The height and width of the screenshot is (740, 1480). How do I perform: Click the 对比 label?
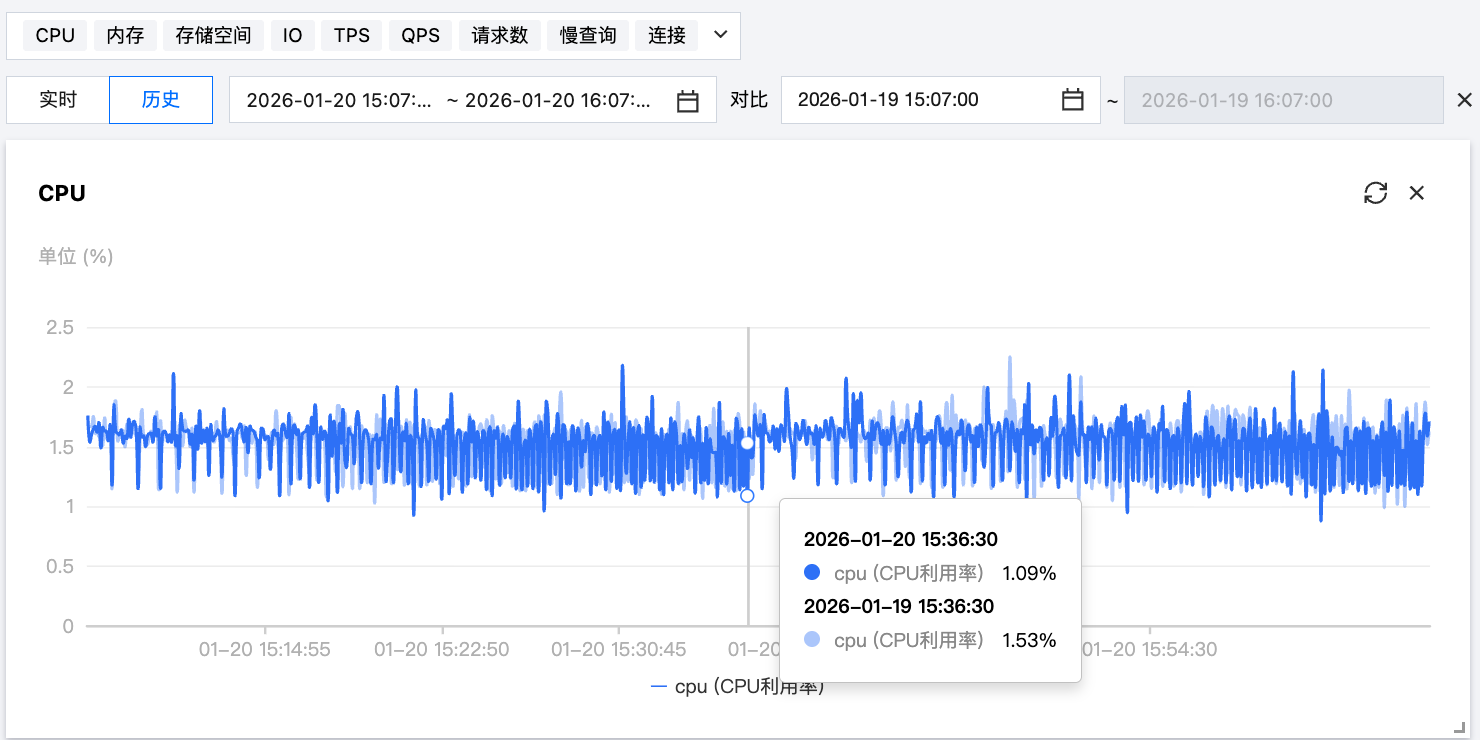[x=749, y=100]
